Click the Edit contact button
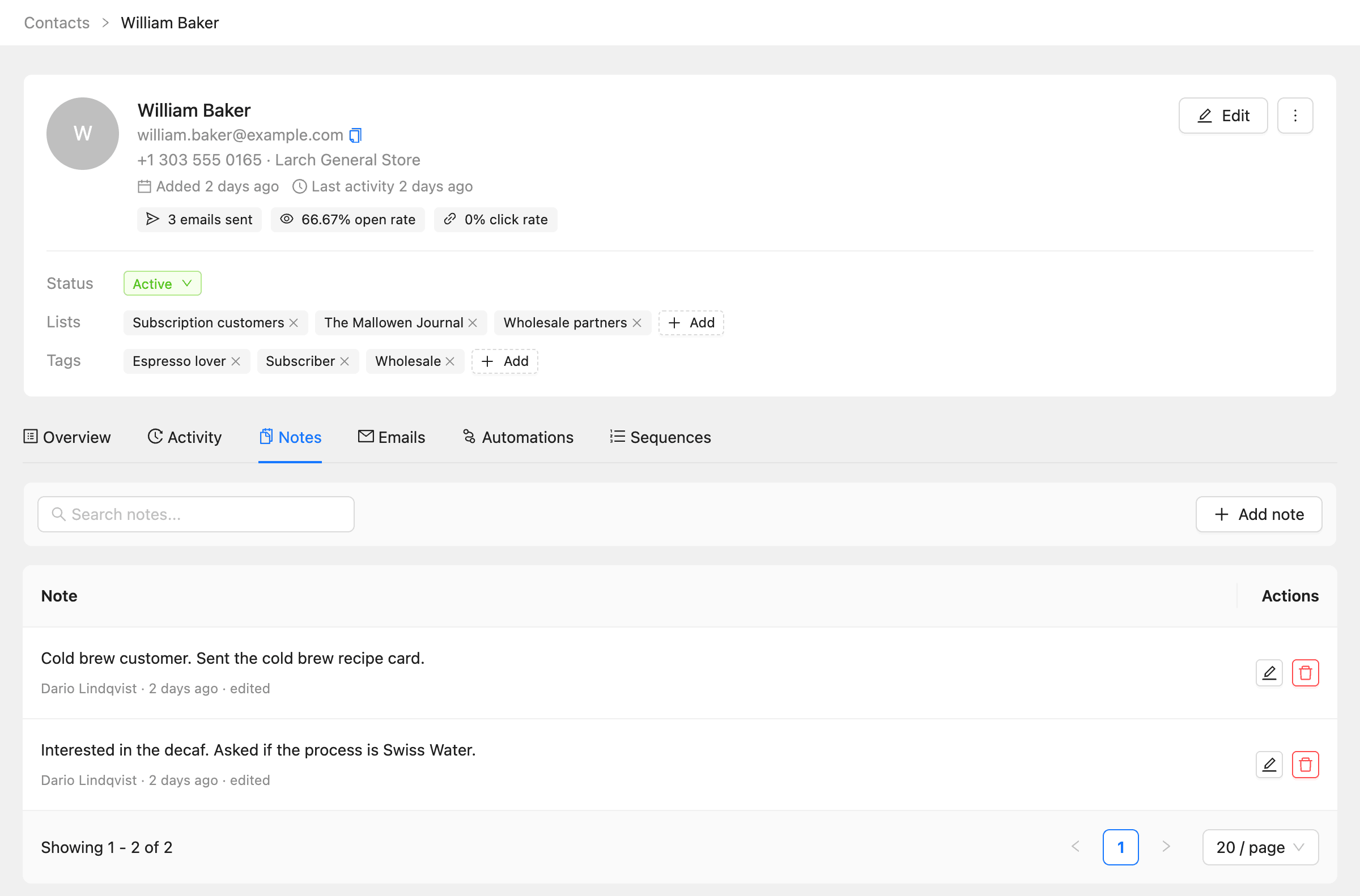The image size is (1360, 896). click(1223, 116)
